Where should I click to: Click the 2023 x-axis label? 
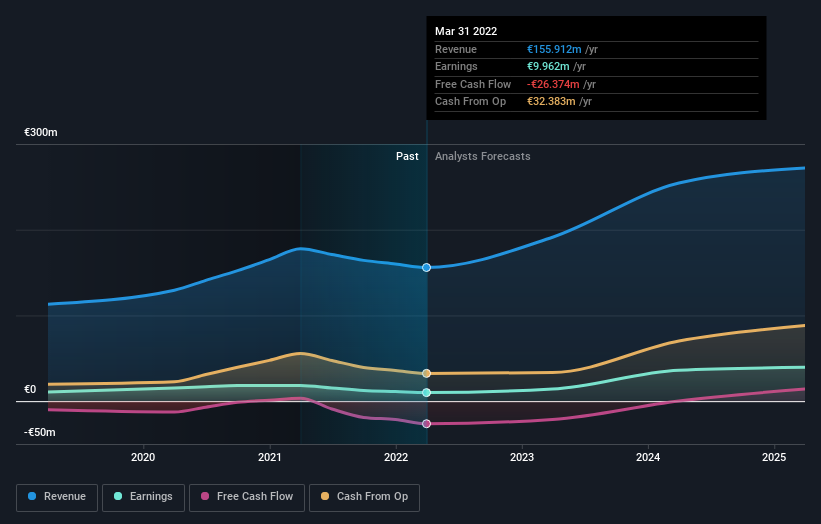tap(522, 457)
